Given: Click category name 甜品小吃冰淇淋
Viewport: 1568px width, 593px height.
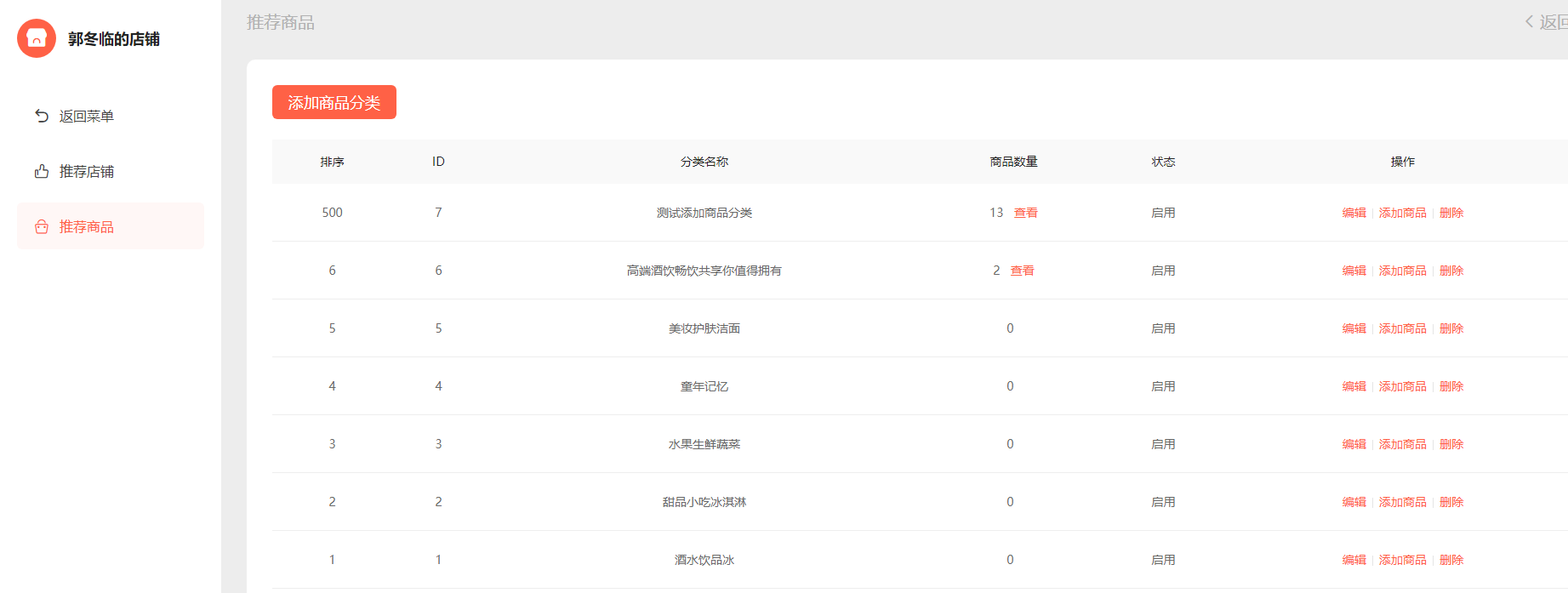Looking at the screenshot, I should click(x=704, y=502).
